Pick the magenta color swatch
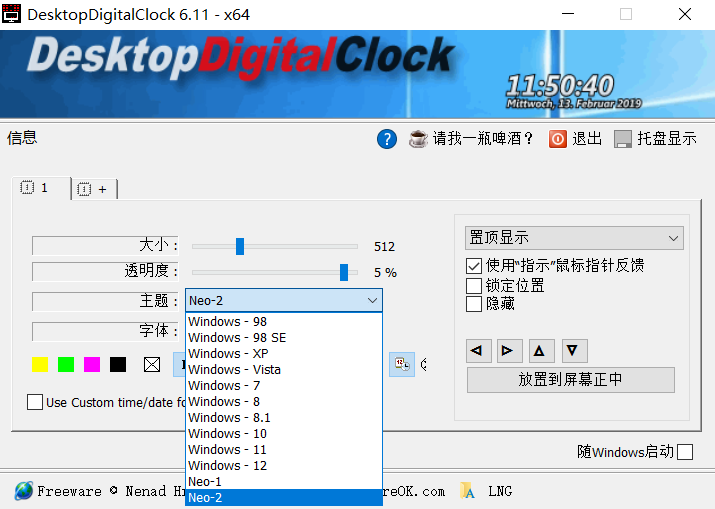 click(92, 364)
